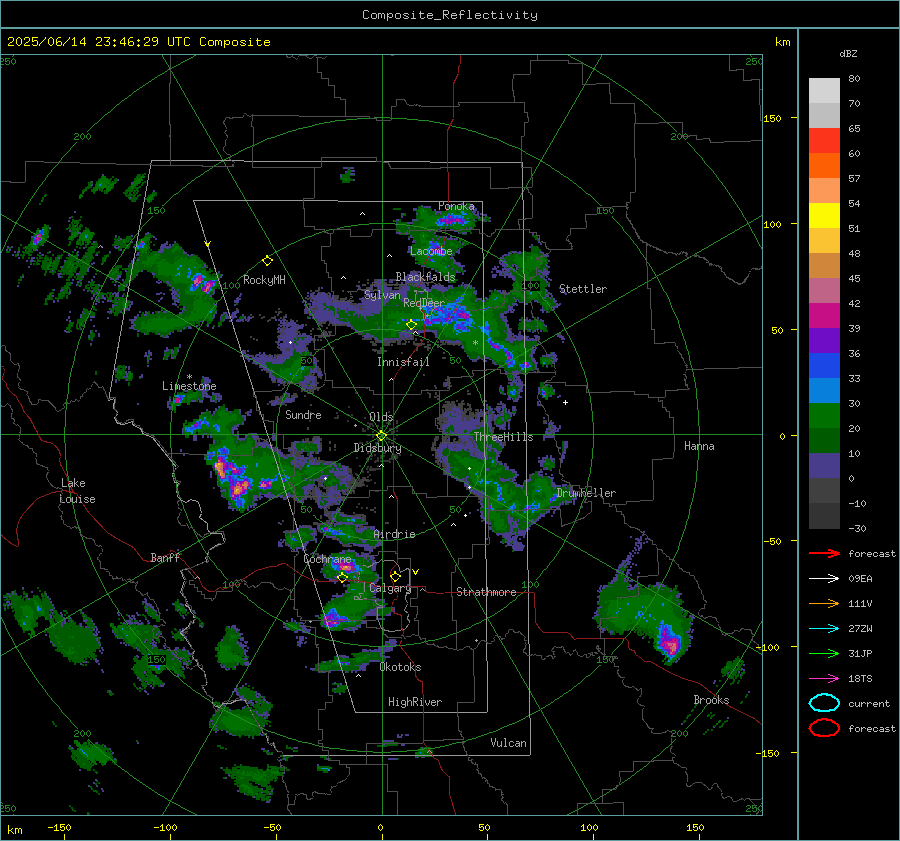Click the Cochrane label
Viewport: 900px width, 841px height.
[327, 559]
